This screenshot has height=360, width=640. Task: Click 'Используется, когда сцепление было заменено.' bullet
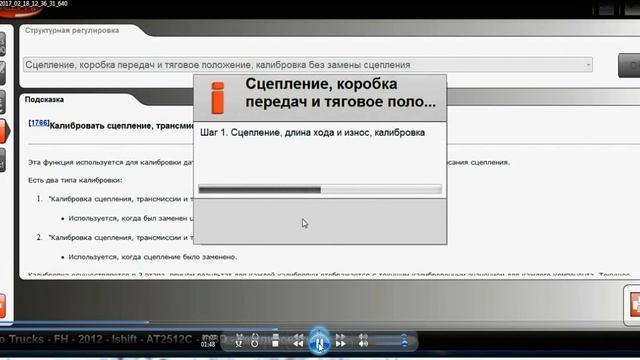(153, 257)
